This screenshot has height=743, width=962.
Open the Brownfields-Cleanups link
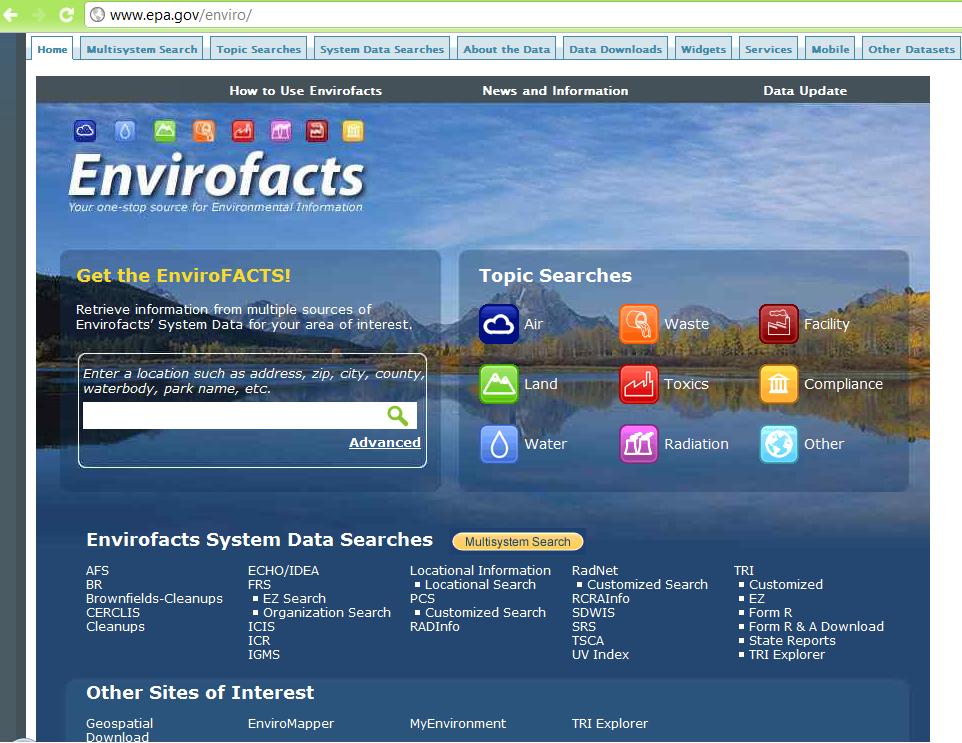click(x=154, y=599)
